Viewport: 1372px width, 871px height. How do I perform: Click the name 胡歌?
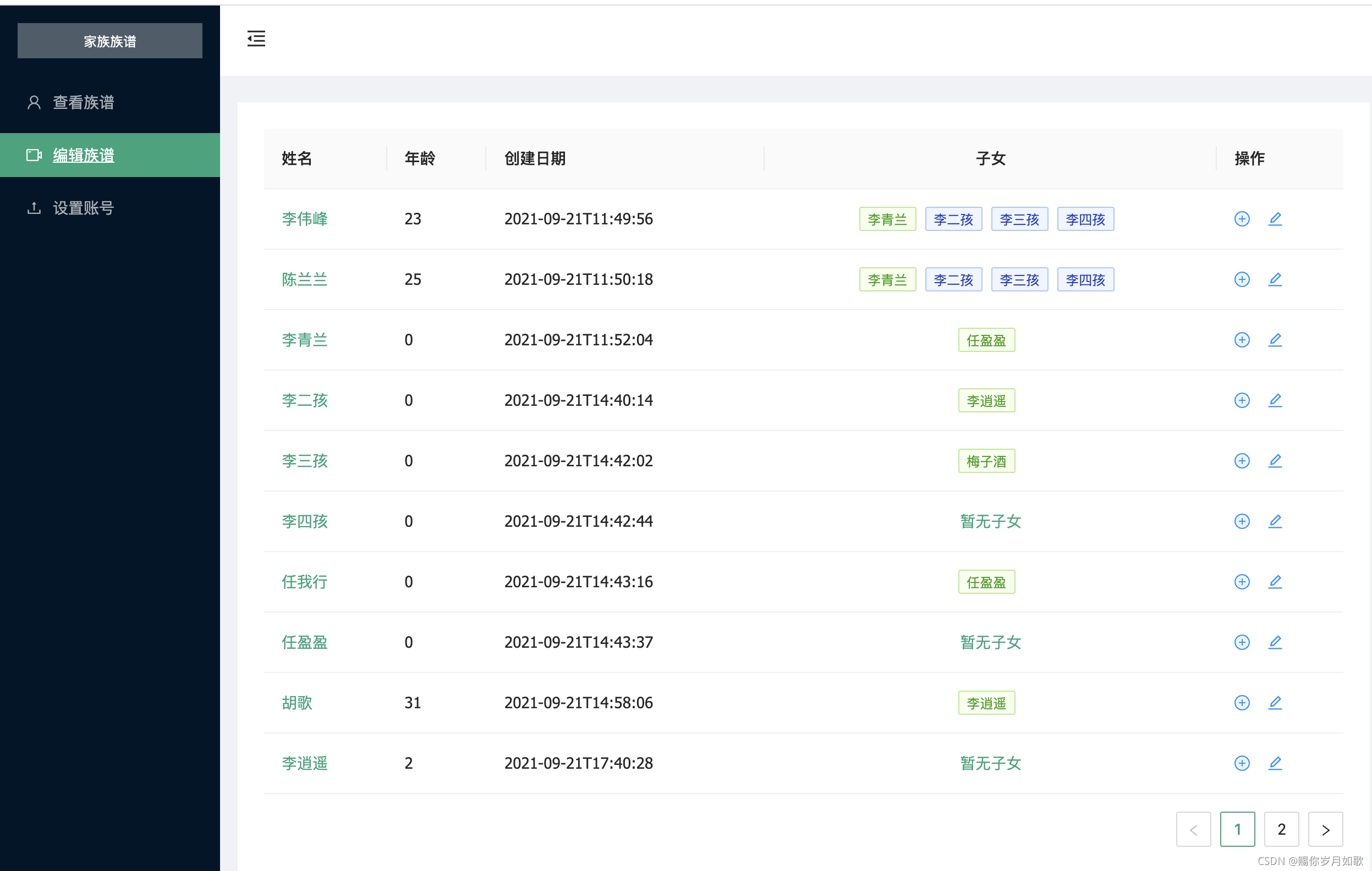(x=297, y=702)
